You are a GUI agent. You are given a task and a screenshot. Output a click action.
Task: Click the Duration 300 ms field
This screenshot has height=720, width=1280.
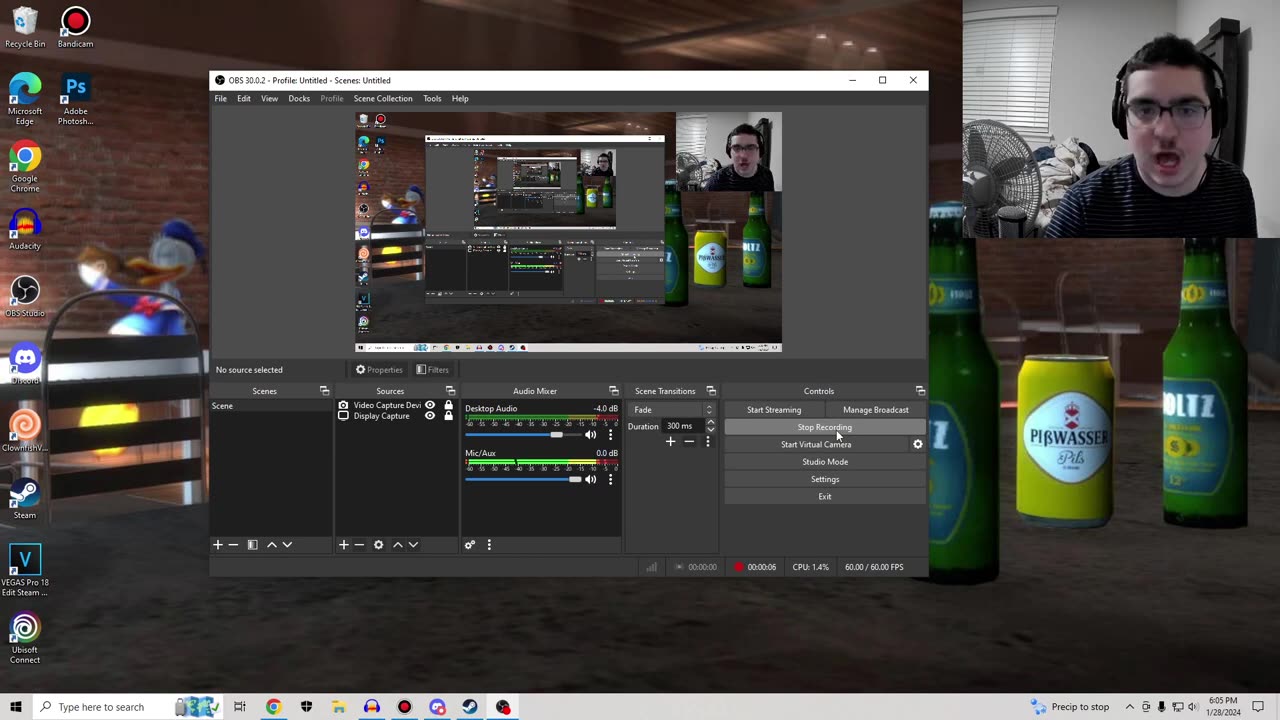(x=684, y=426)
